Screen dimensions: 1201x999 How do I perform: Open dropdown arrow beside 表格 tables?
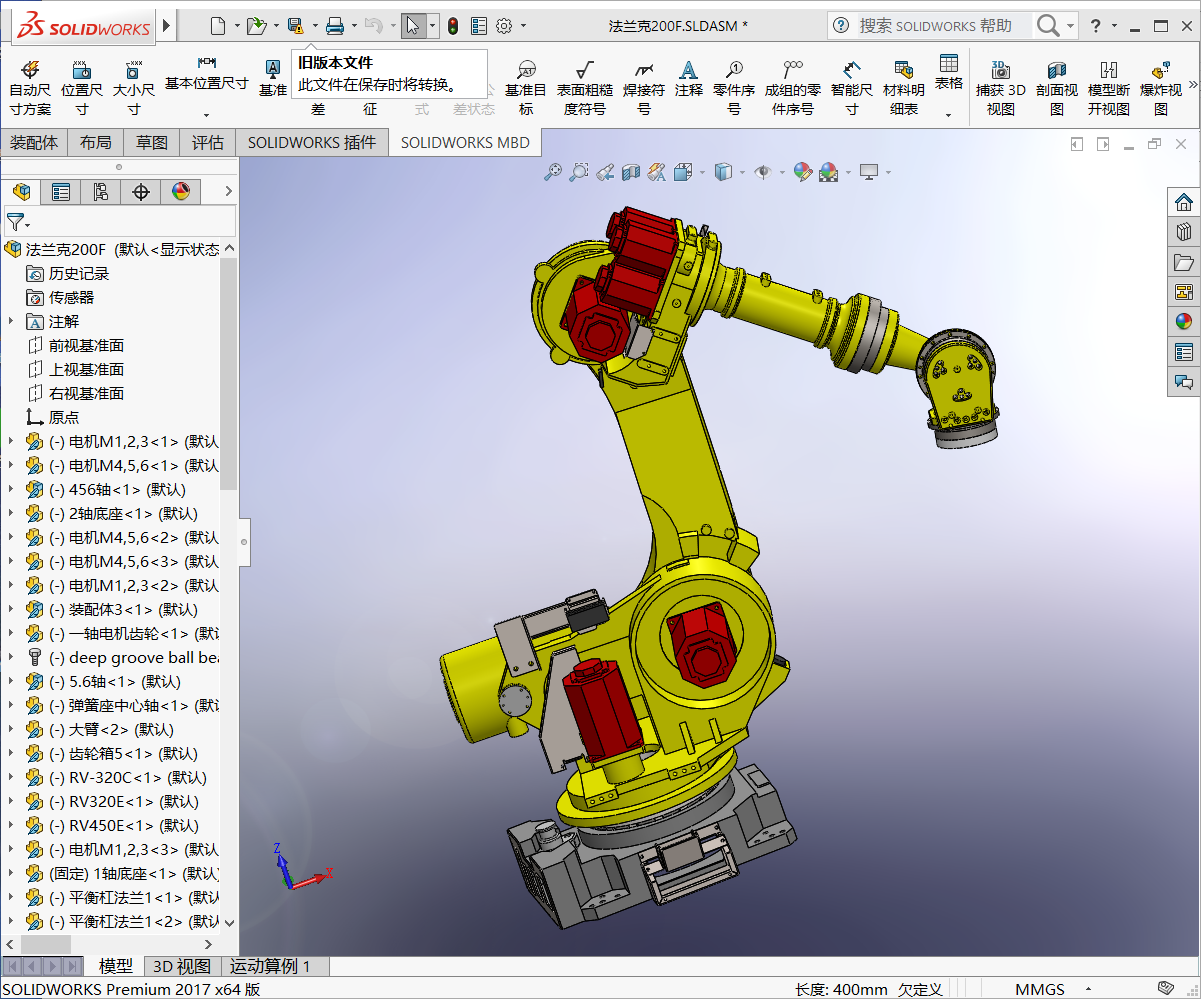(949, 115)
